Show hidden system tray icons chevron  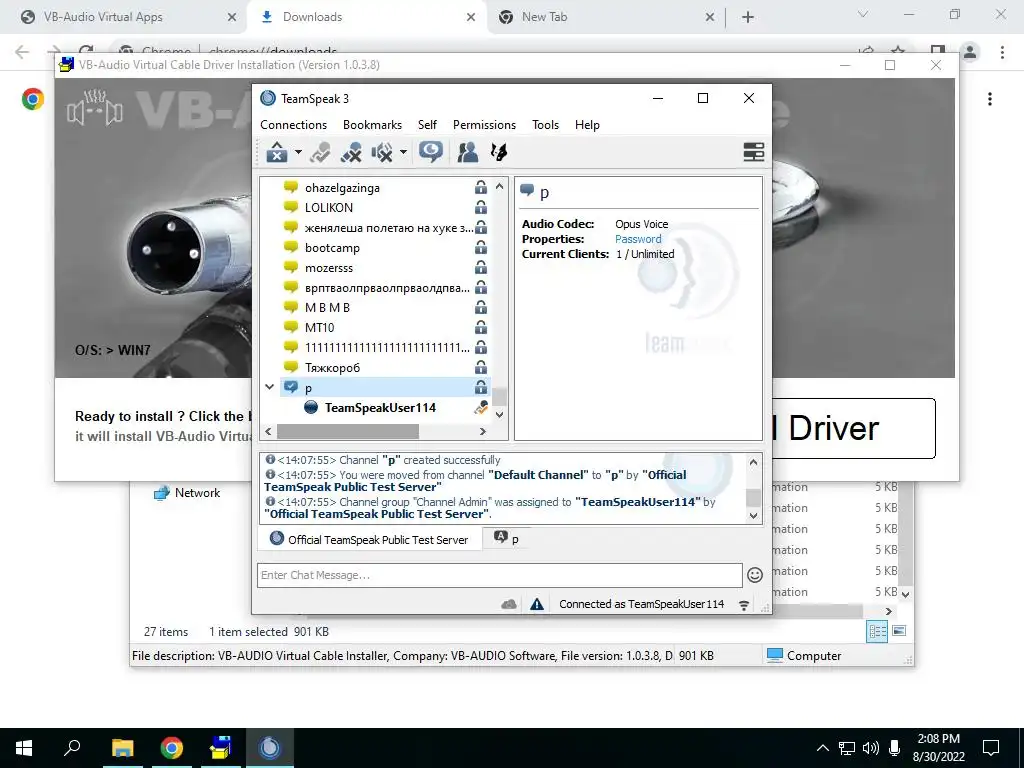[x=823, y=748]
